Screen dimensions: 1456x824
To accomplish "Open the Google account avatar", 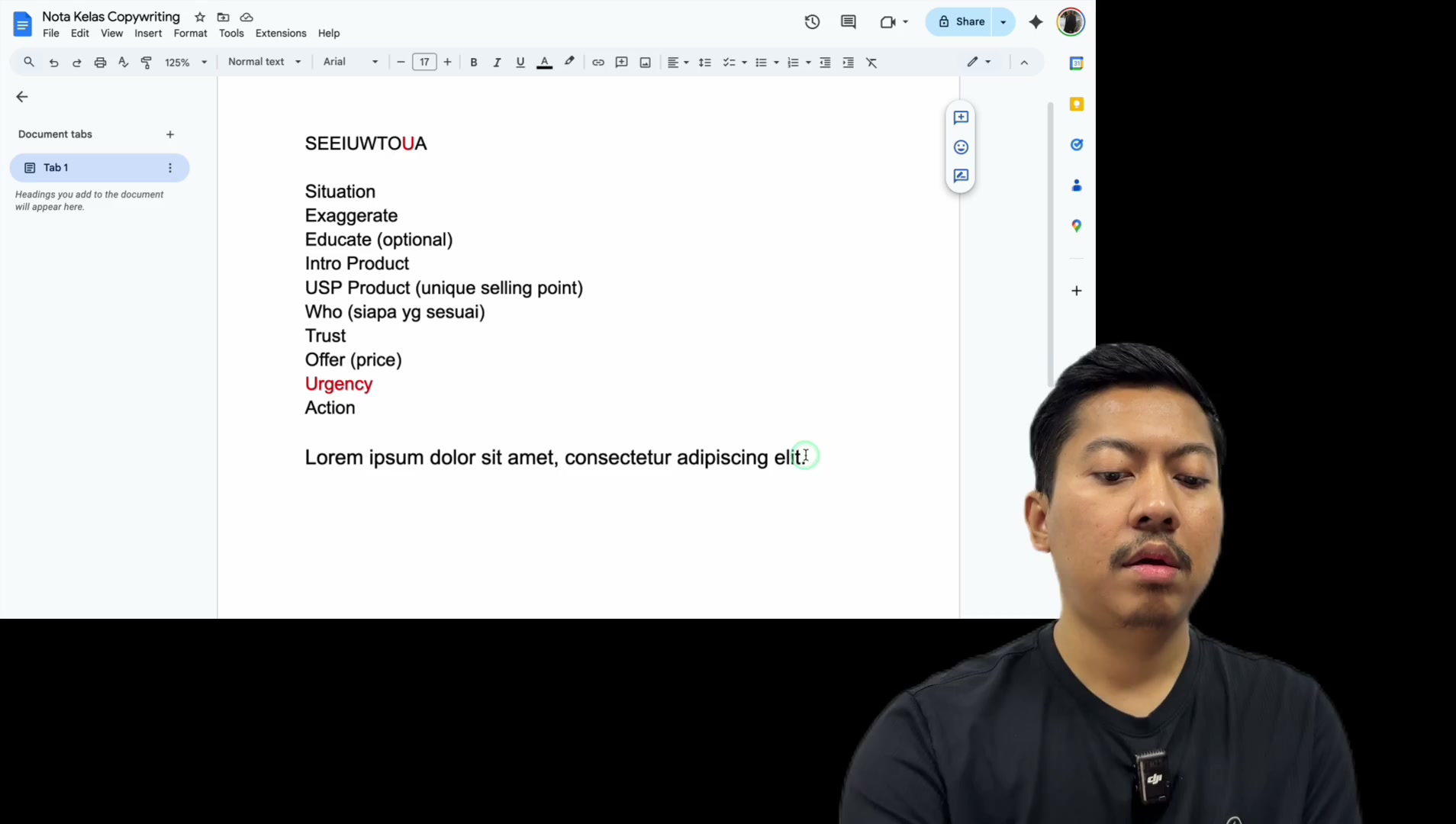I will click(x=1071, y=22).
